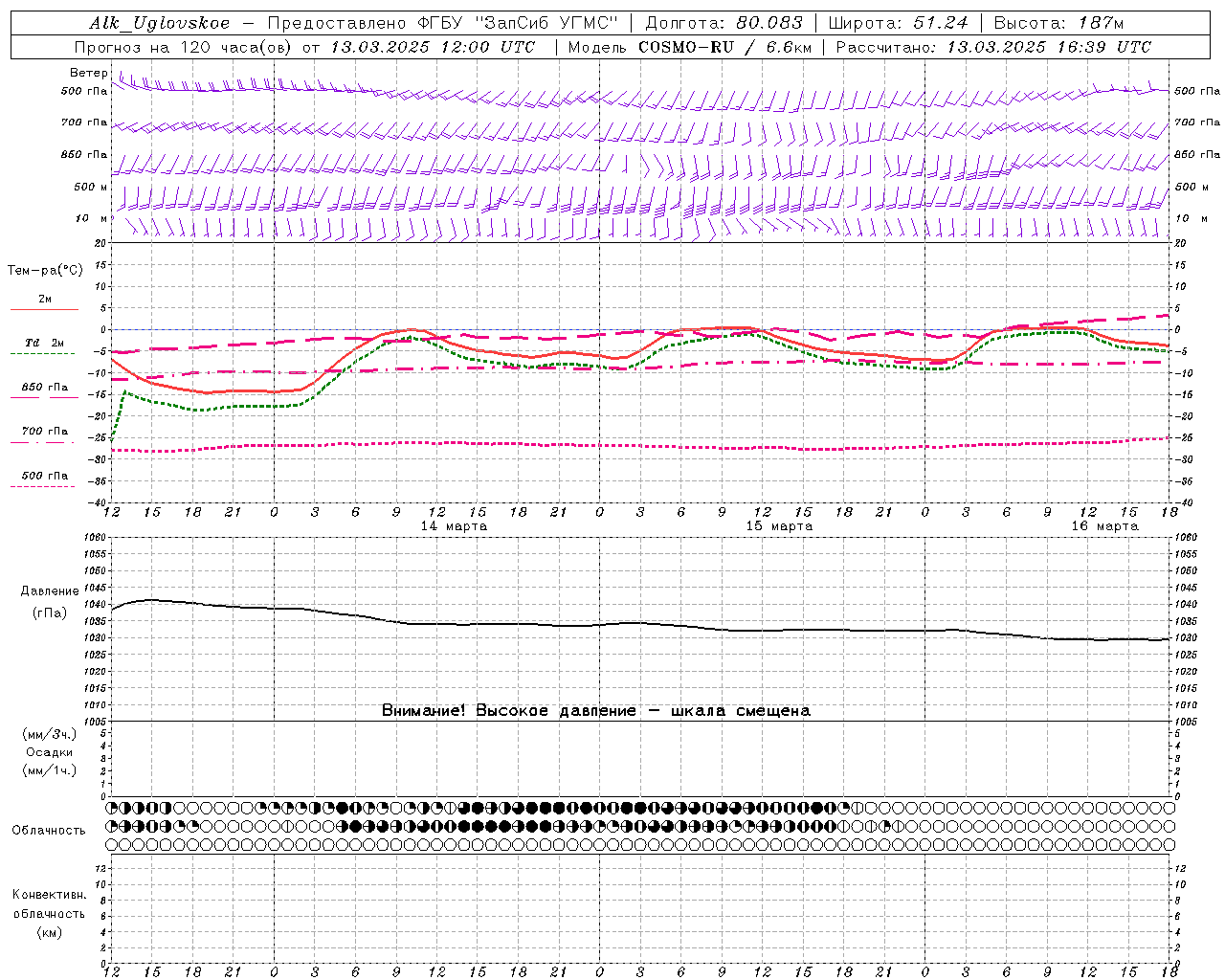
Task: Click the 14 марта date label
Action: [x=454, y=526]
